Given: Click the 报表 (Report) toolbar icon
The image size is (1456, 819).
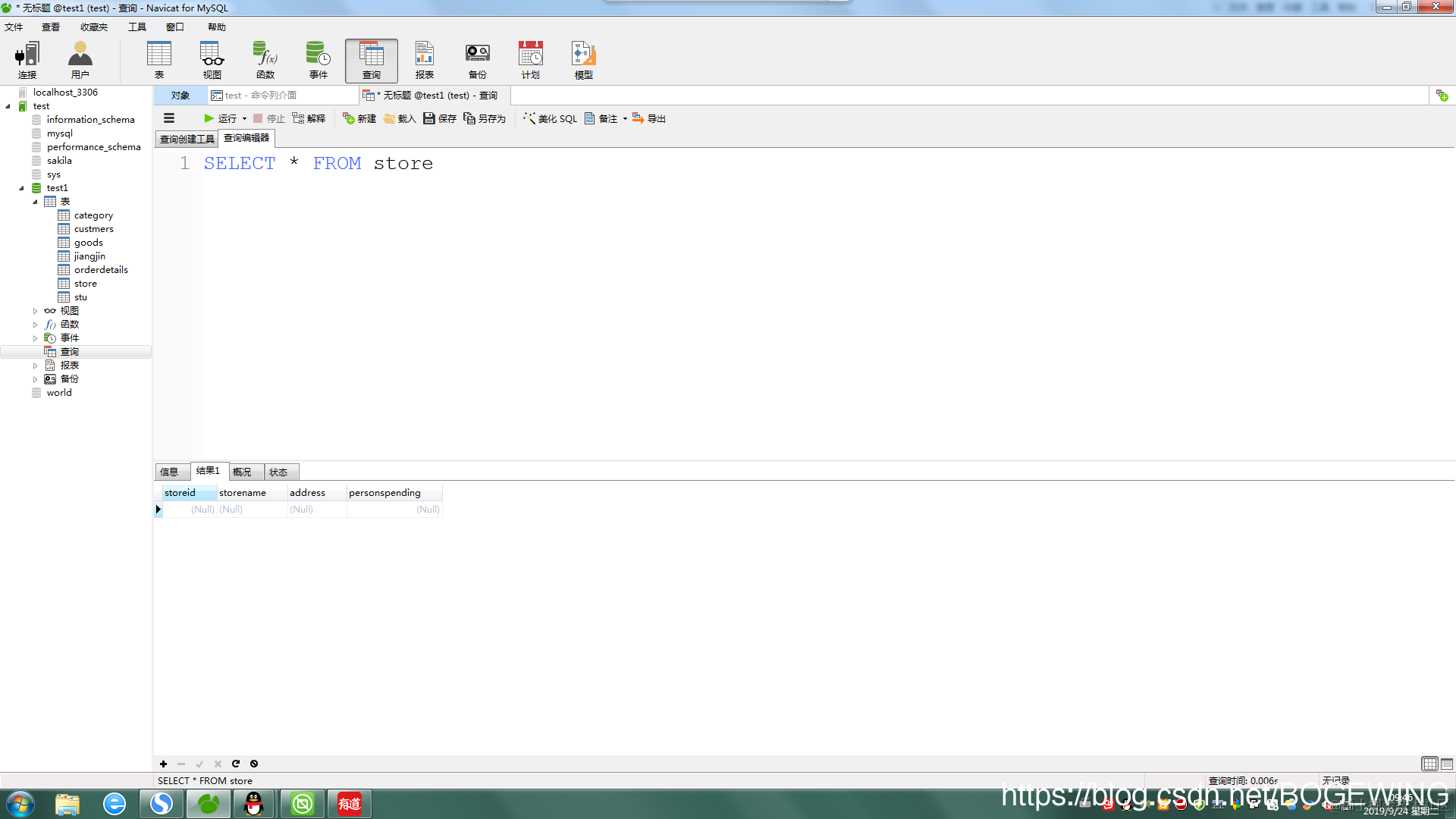Looking at the screenshot, I should 424,60.
